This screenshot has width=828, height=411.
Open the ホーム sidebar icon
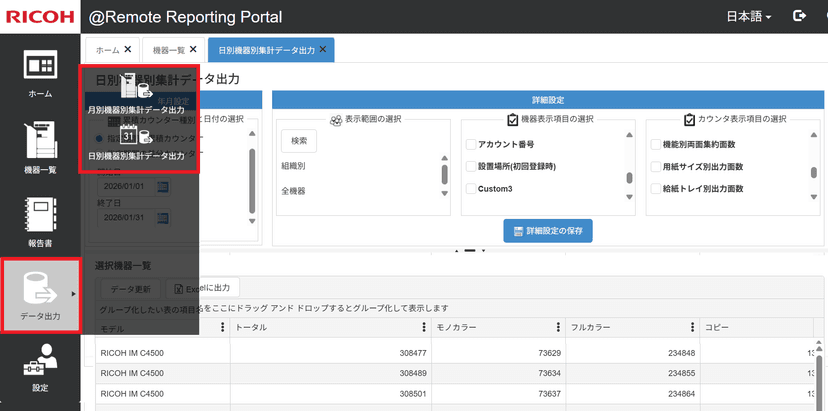coord(40,74)
